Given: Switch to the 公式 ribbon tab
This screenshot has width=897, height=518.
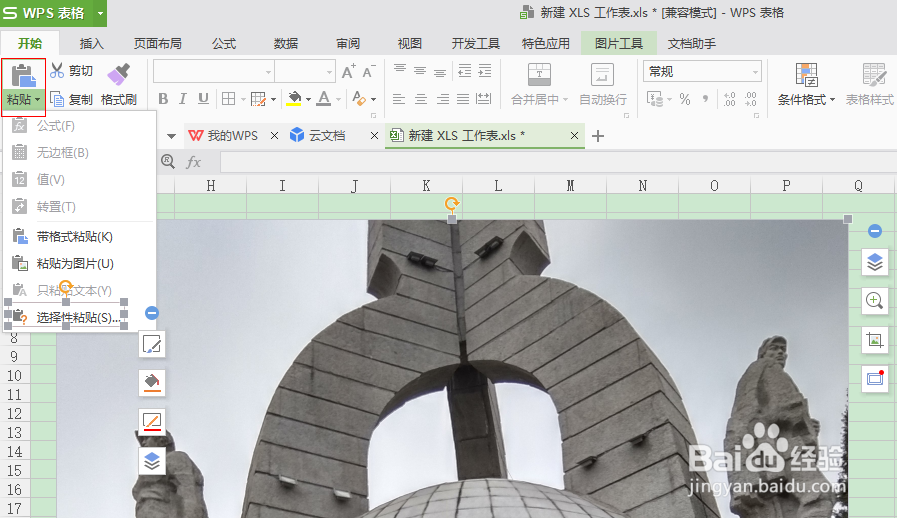Looking at the screenshot, I should point(224,44).
